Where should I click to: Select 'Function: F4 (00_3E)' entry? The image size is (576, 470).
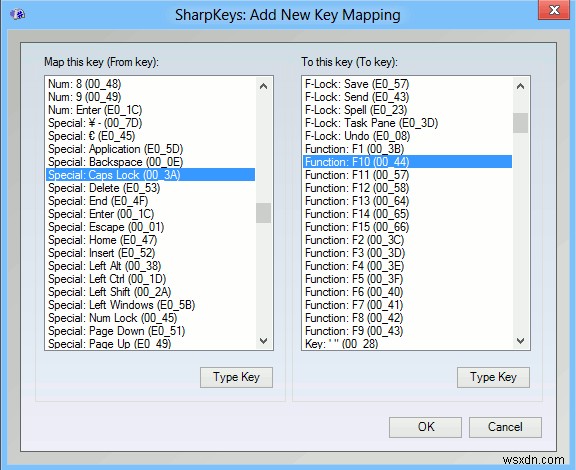[x=407, y=266]
